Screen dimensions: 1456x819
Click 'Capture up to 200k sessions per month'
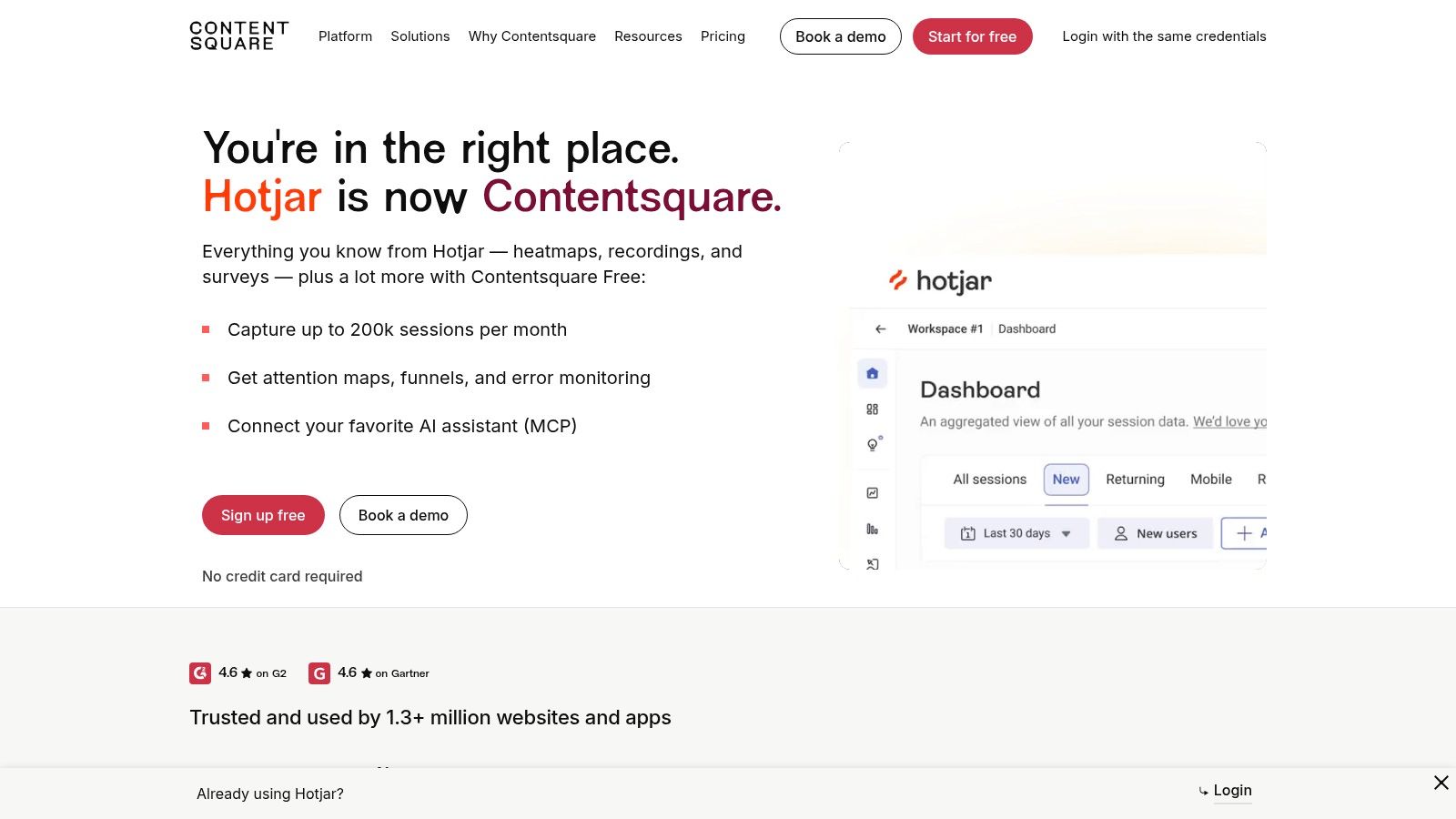click(x=397, y=329)
